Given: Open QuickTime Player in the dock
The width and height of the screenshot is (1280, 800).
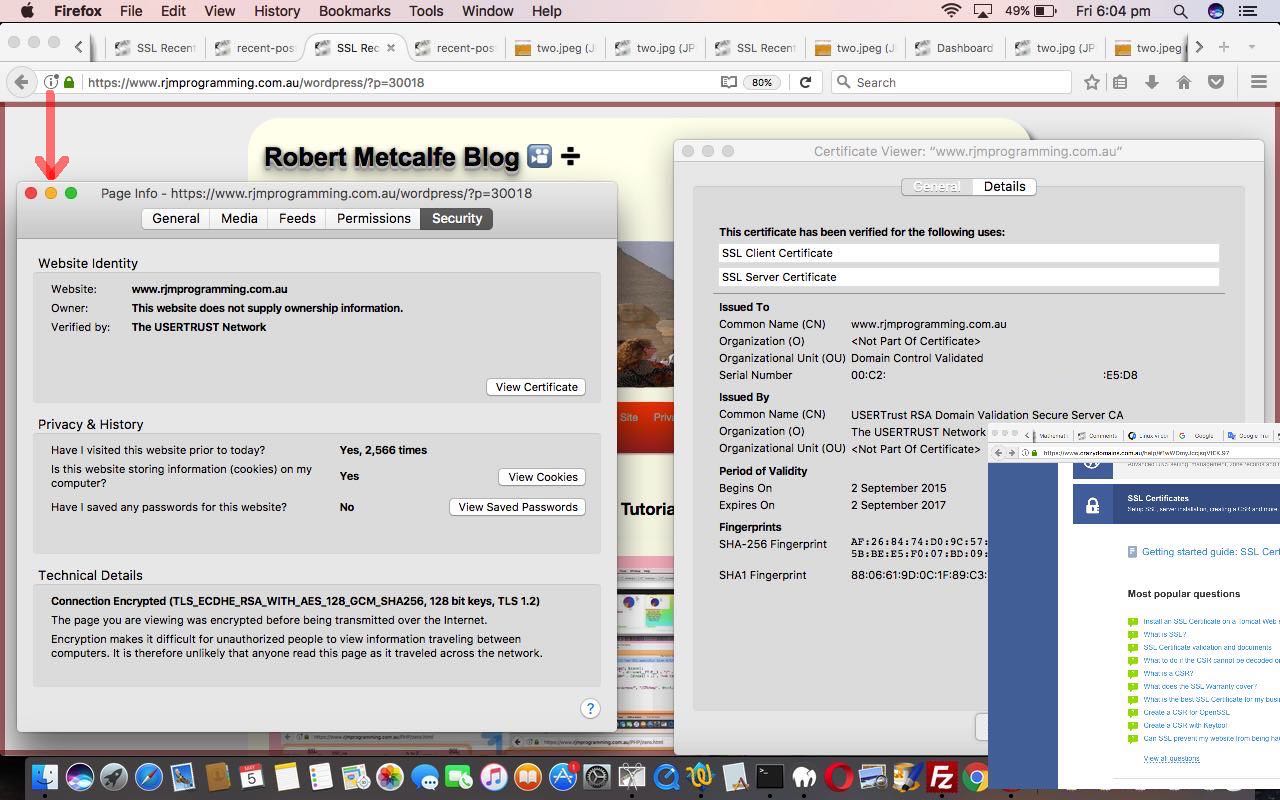Looking at the screenshot, I should tap(666, 776).
